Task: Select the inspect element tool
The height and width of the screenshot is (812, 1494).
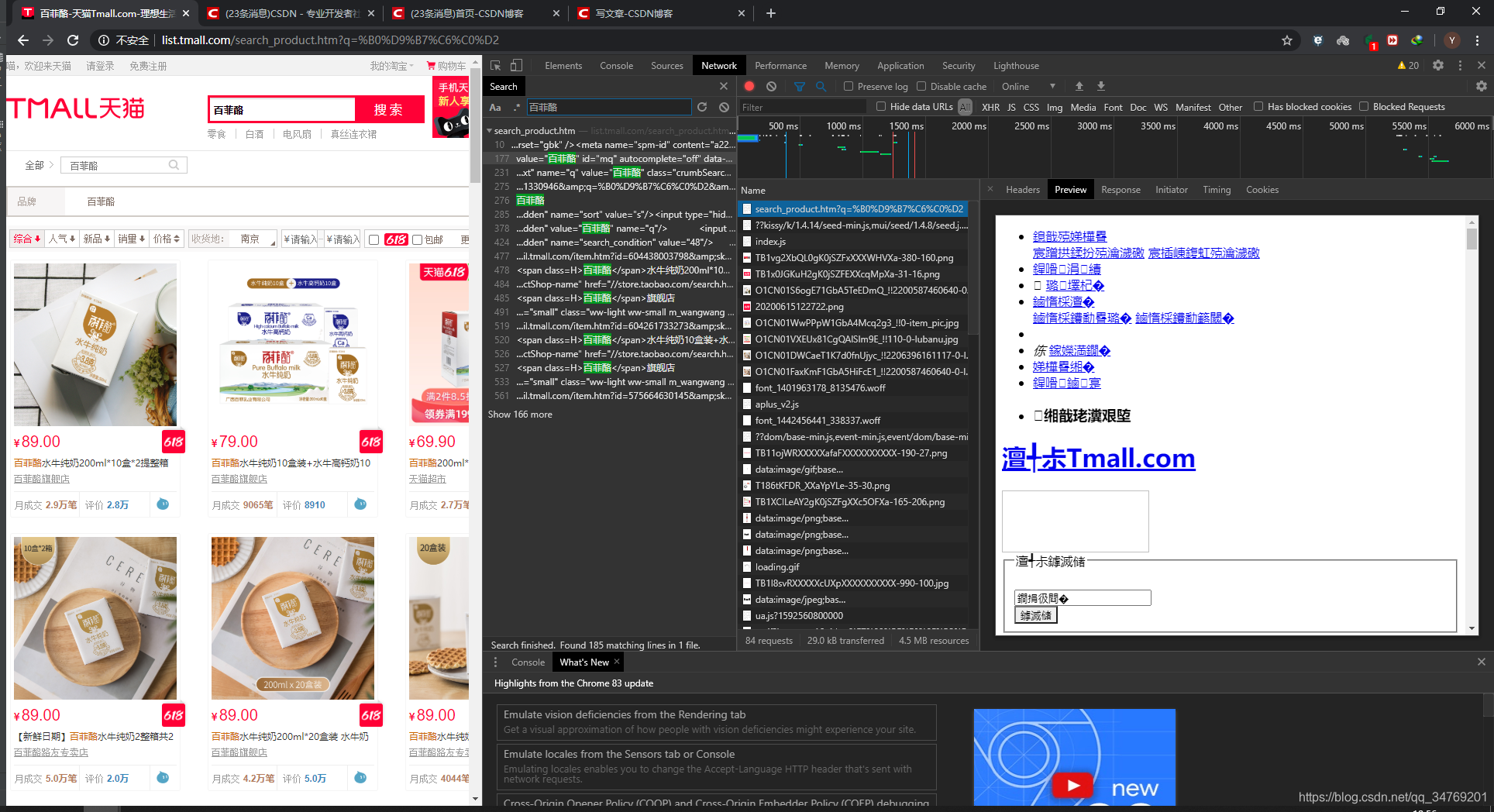Action: [497, 65]
